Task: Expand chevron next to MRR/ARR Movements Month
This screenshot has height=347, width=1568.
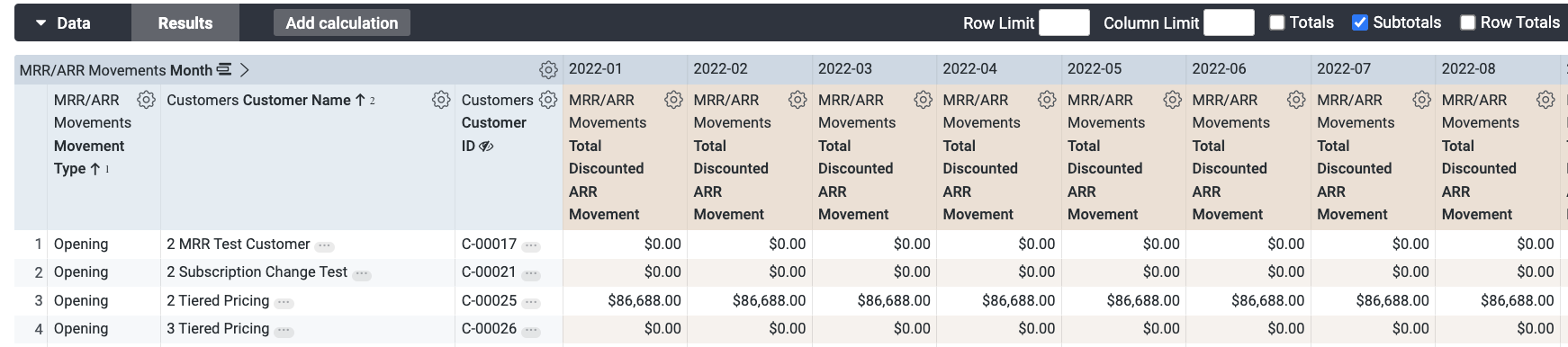Action: coord(244,70)
